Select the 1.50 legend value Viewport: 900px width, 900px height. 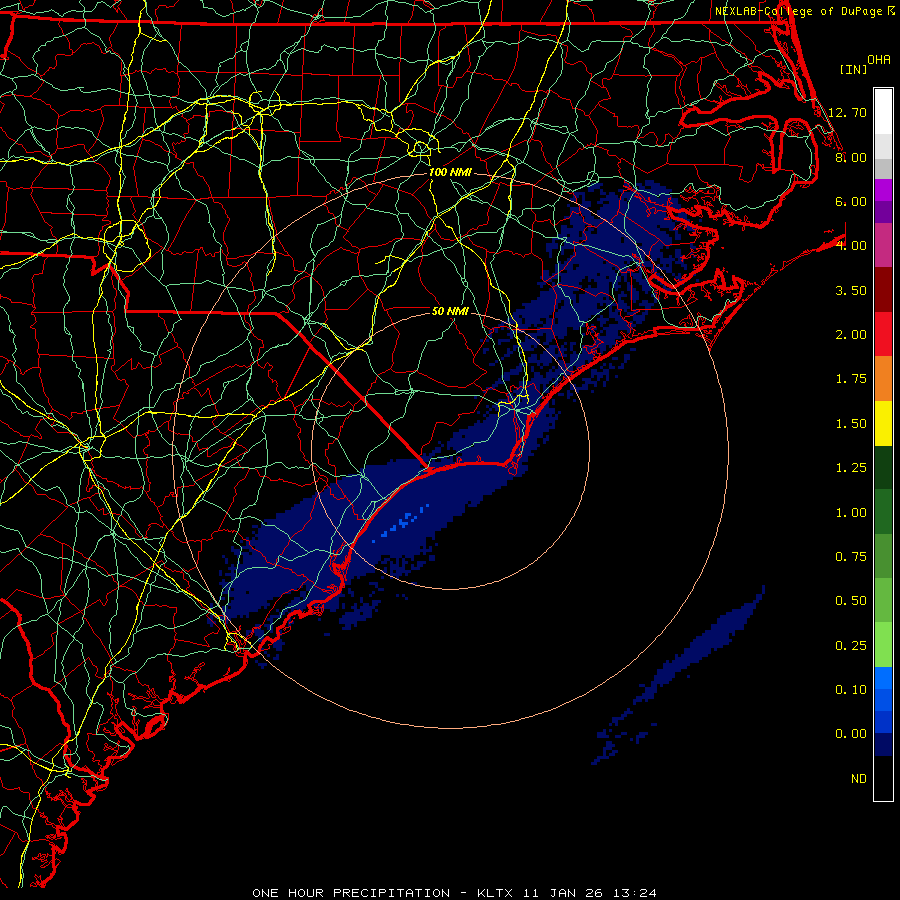[851, 424]
